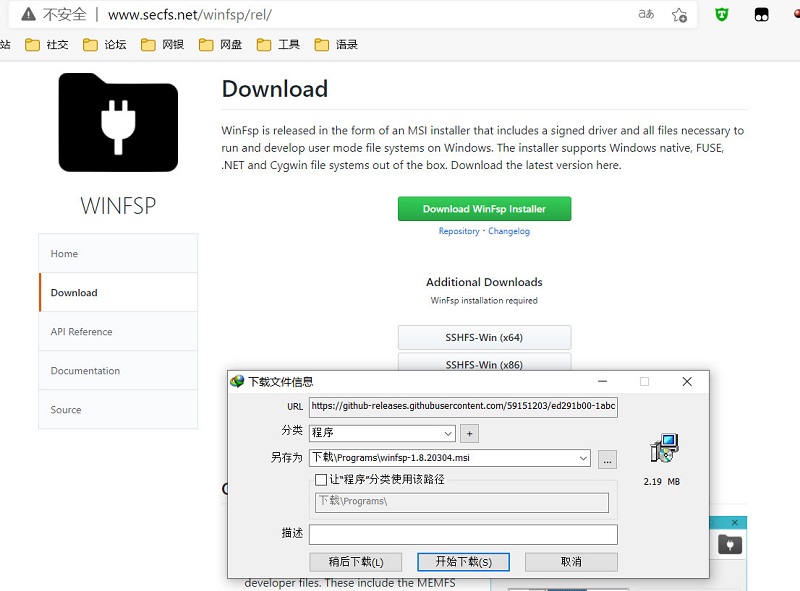This screenshot has width=800, height=591.
Task: Minimize the 下载文件信息 dialog
Action: [603, 381]
